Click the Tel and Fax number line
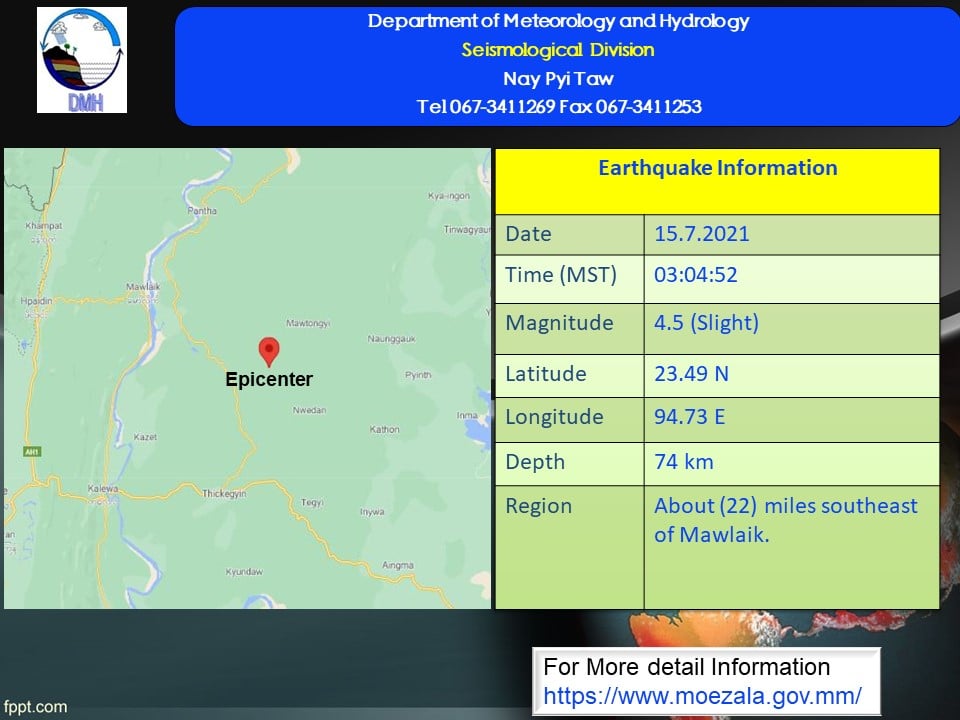 [559, 107]
